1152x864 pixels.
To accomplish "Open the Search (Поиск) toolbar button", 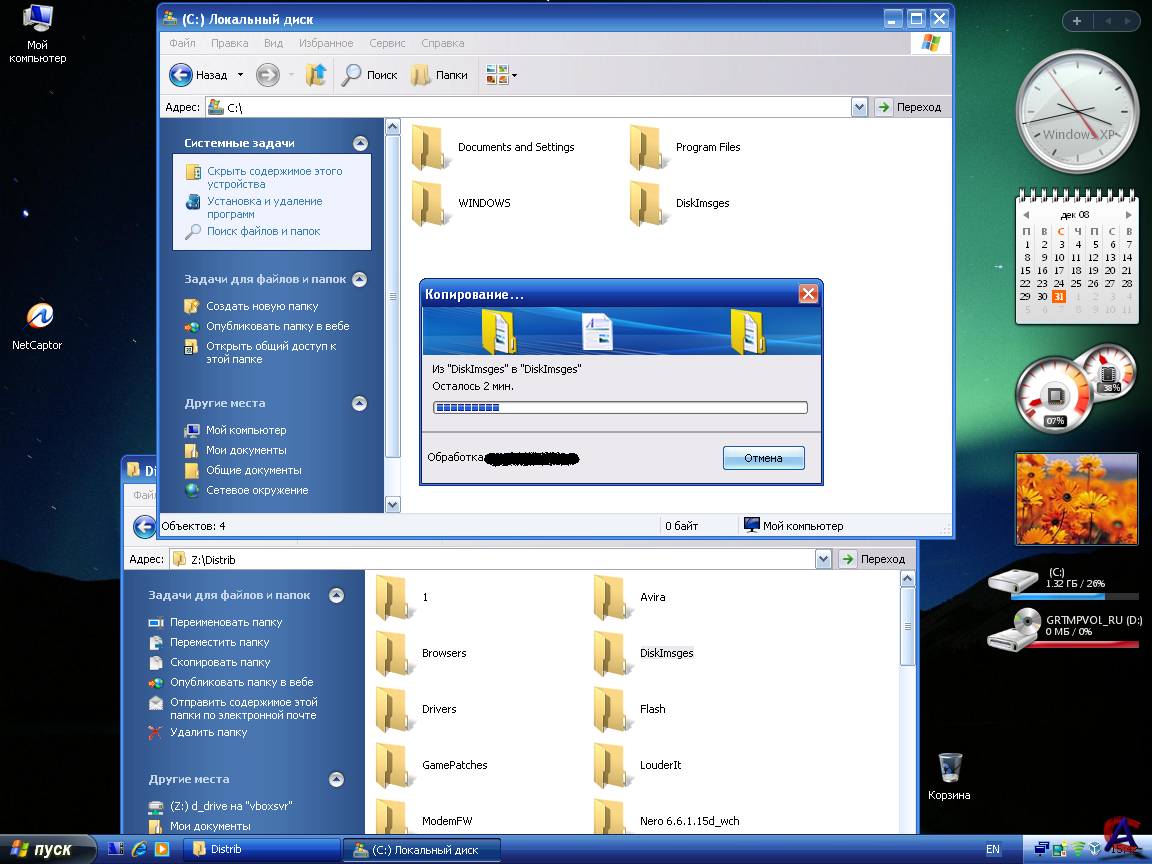I will [370, 75].
